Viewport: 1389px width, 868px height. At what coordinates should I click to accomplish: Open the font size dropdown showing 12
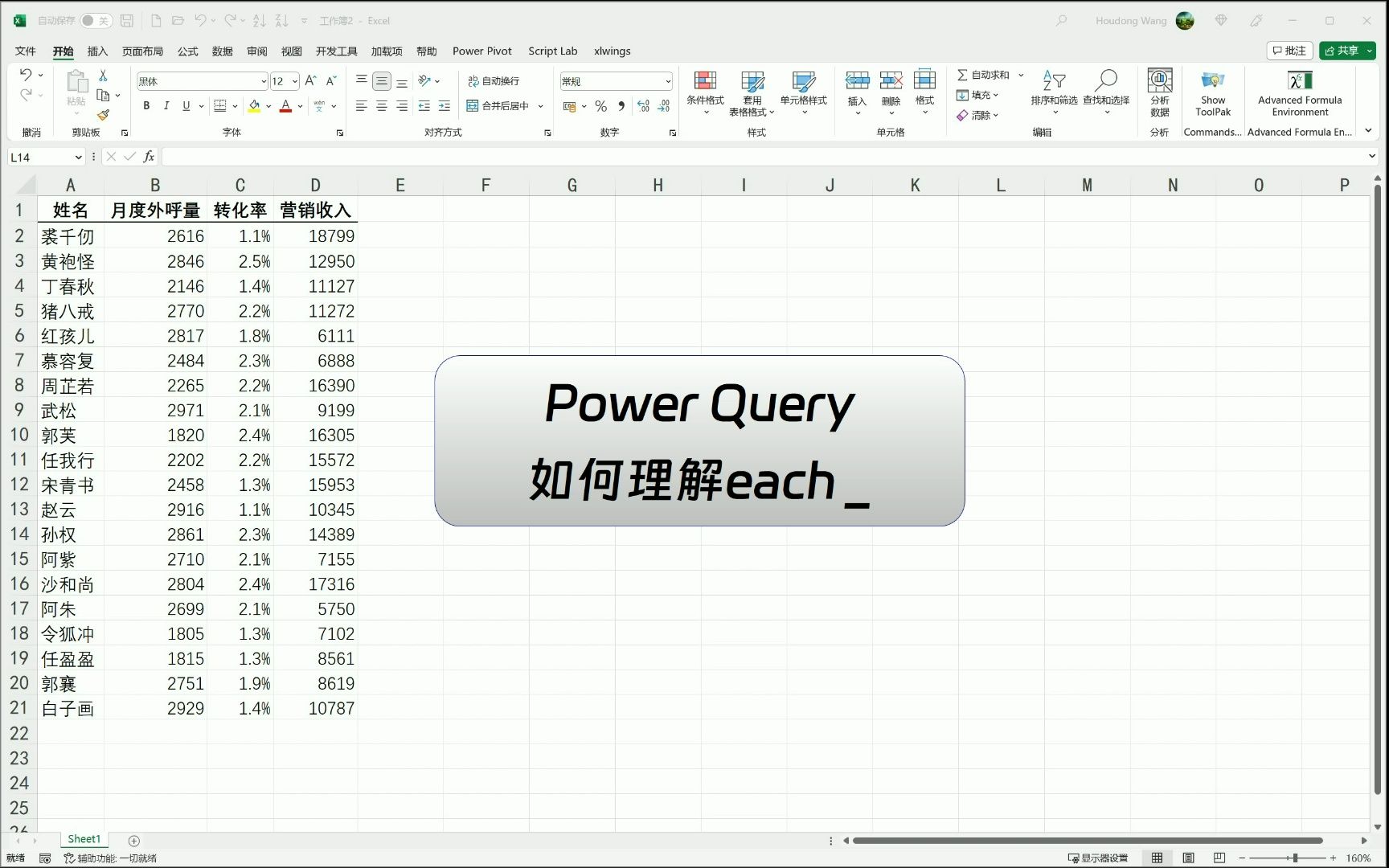pos(295,81)
